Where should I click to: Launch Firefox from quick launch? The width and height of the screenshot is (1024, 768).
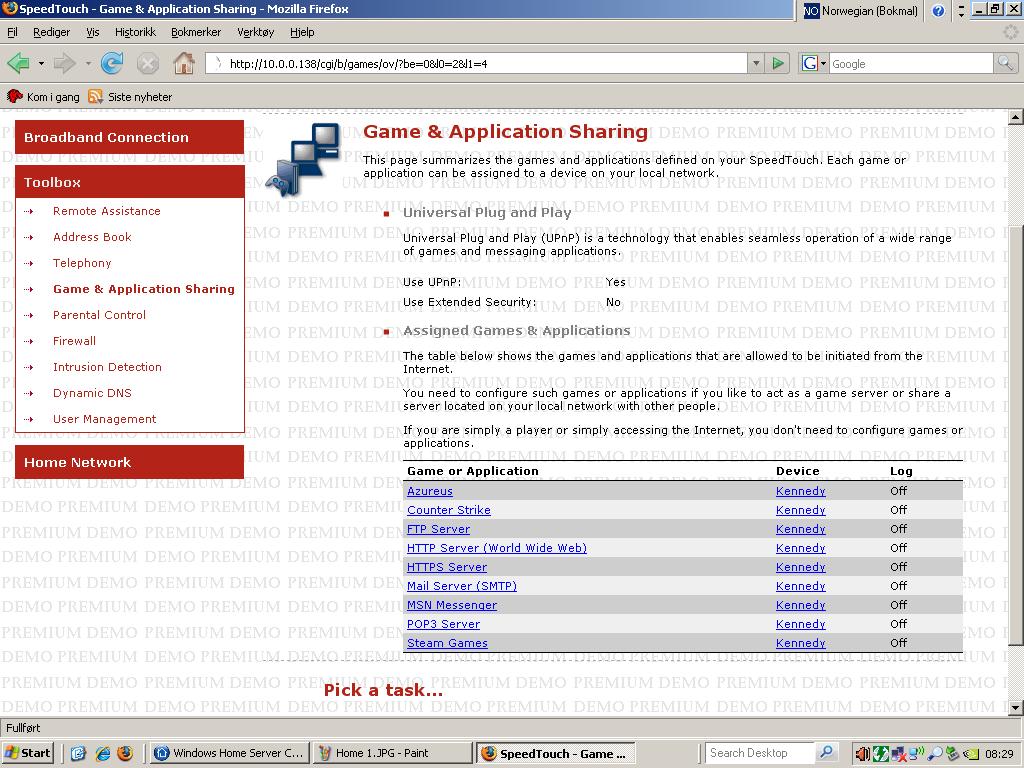coord(125,753)
